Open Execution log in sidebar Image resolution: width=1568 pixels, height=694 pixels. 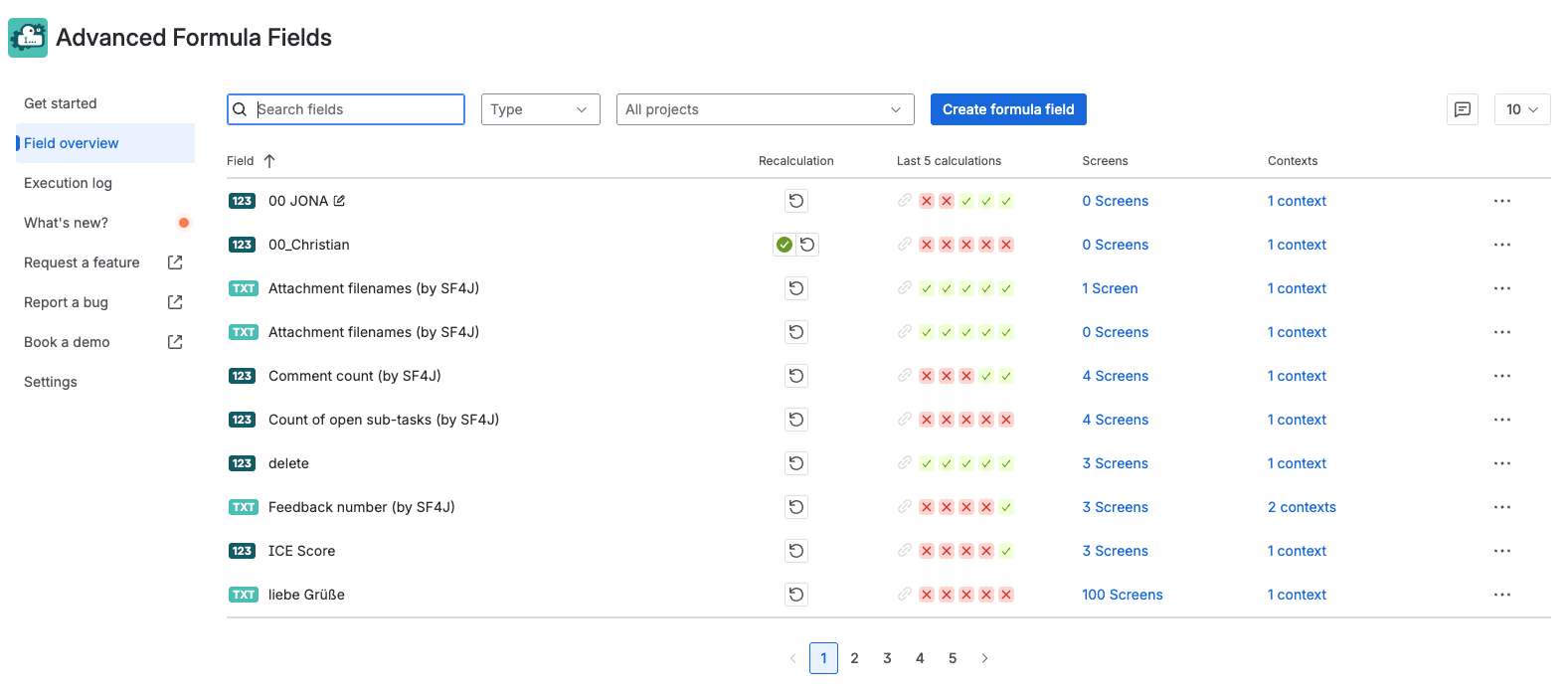click(68, 183)
